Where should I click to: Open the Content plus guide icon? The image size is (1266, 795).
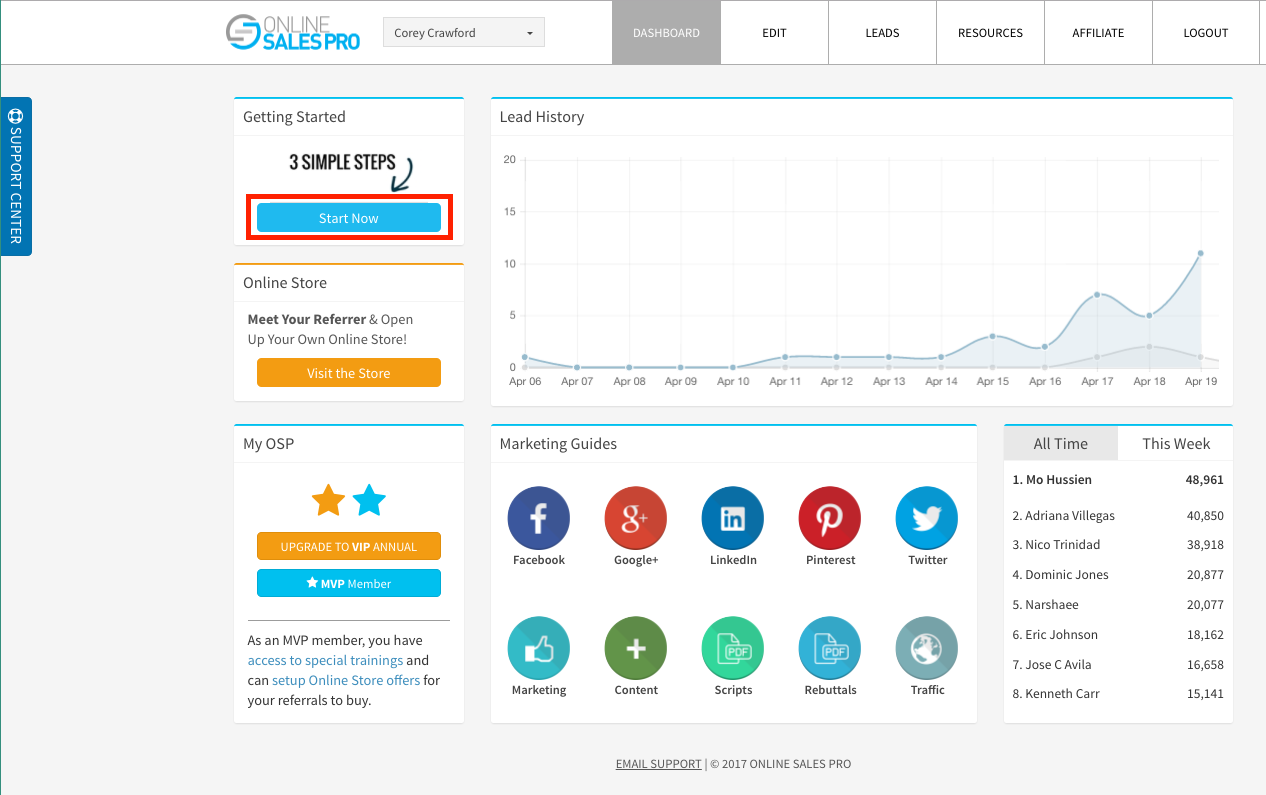tap(635, 648)
